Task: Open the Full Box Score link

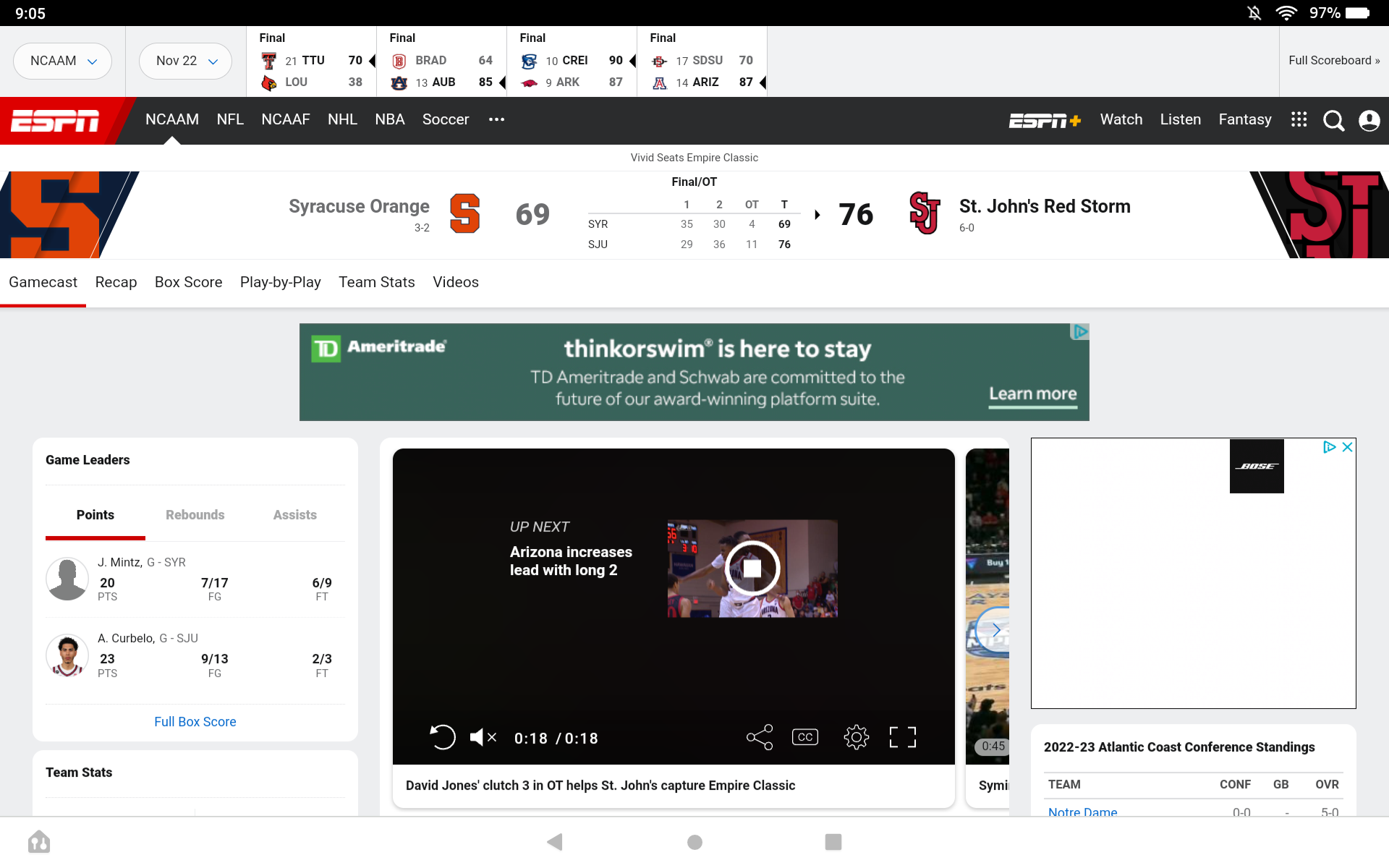Action: point(195,722)
